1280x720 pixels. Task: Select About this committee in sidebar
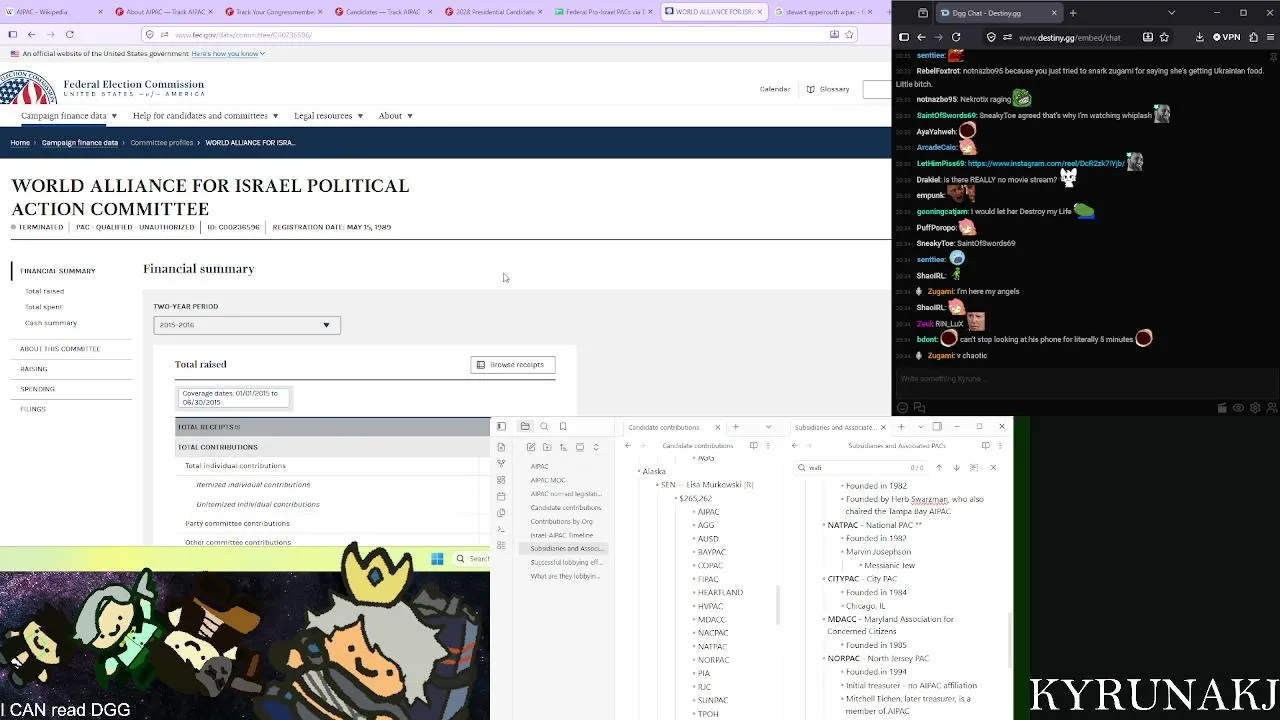click(60, 349)
